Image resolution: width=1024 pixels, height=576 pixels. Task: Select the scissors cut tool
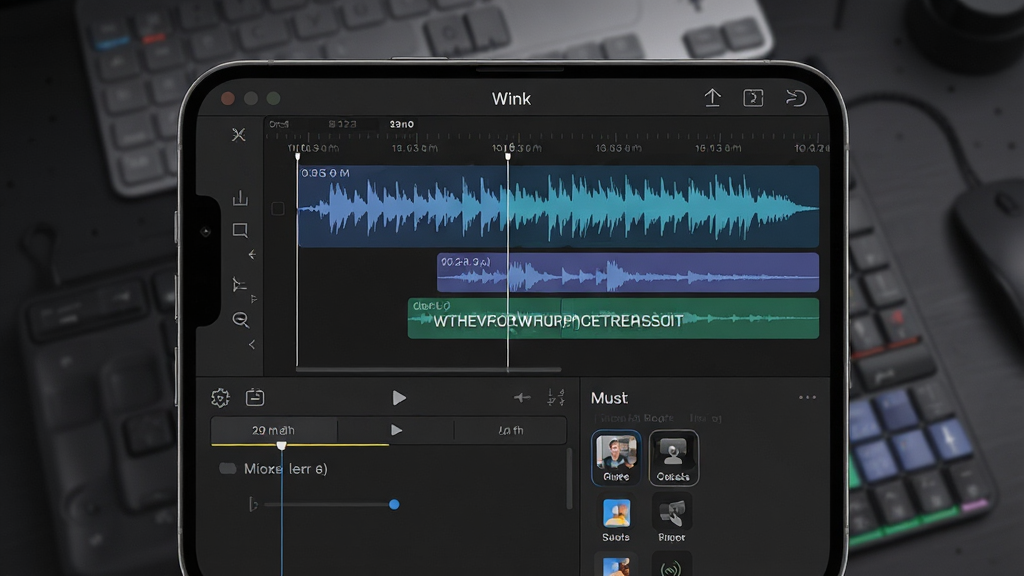pos(238,135)
